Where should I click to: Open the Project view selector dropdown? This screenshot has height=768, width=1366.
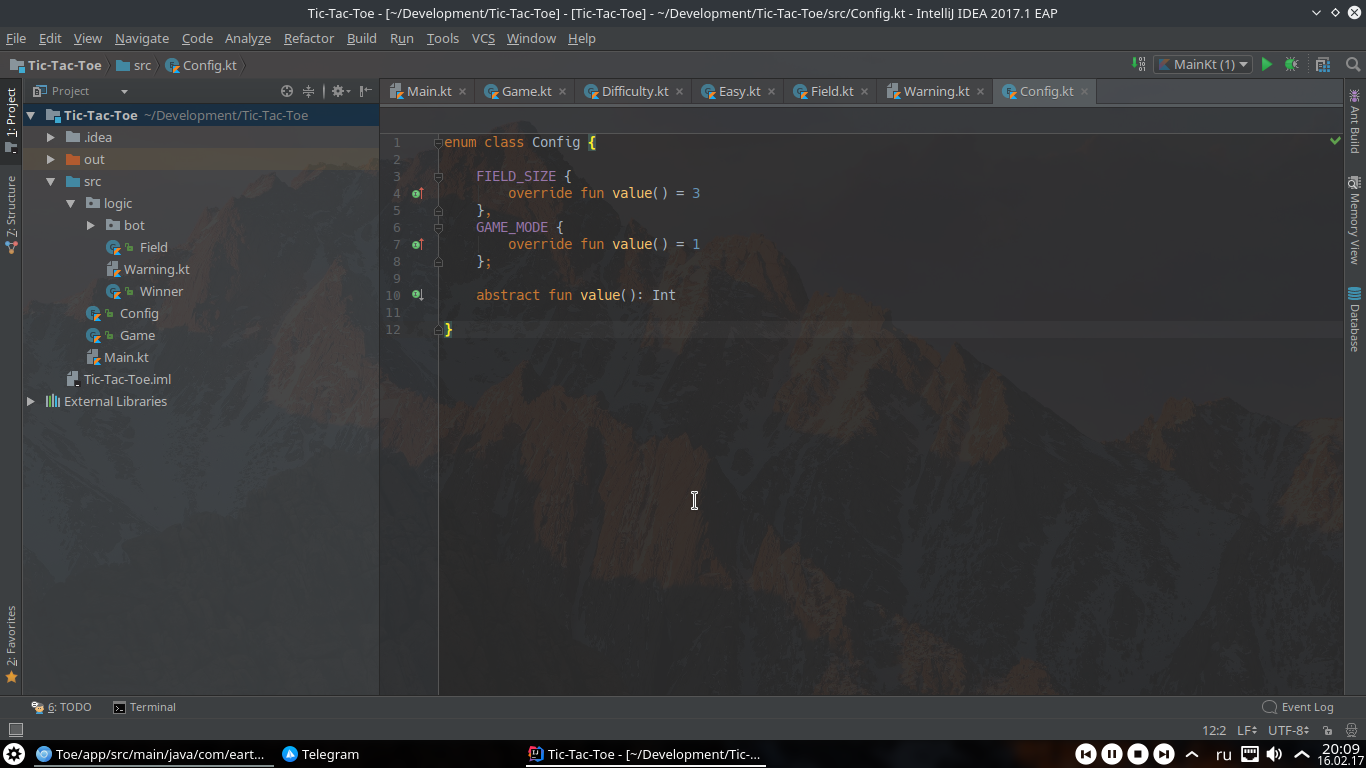(x=81, y=91)
